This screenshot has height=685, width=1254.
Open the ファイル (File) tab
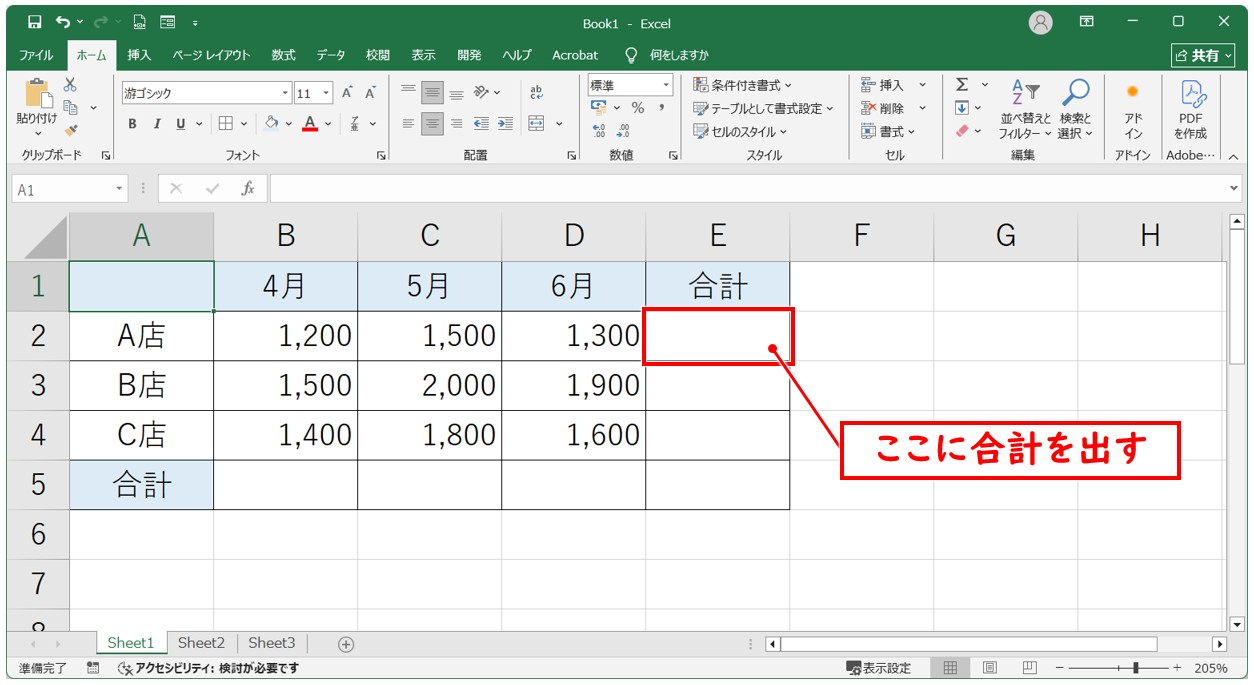[37, 55]
